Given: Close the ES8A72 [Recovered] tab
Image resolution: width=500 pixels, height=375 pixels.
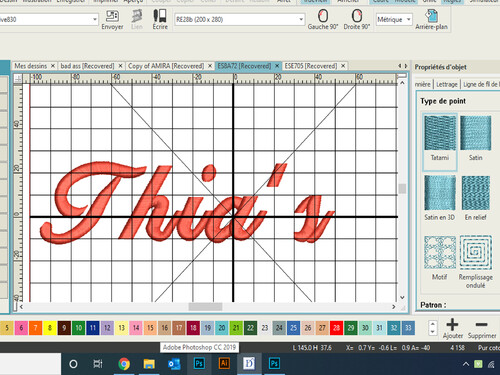Looking at the screenshot, I should coord(277,66).
